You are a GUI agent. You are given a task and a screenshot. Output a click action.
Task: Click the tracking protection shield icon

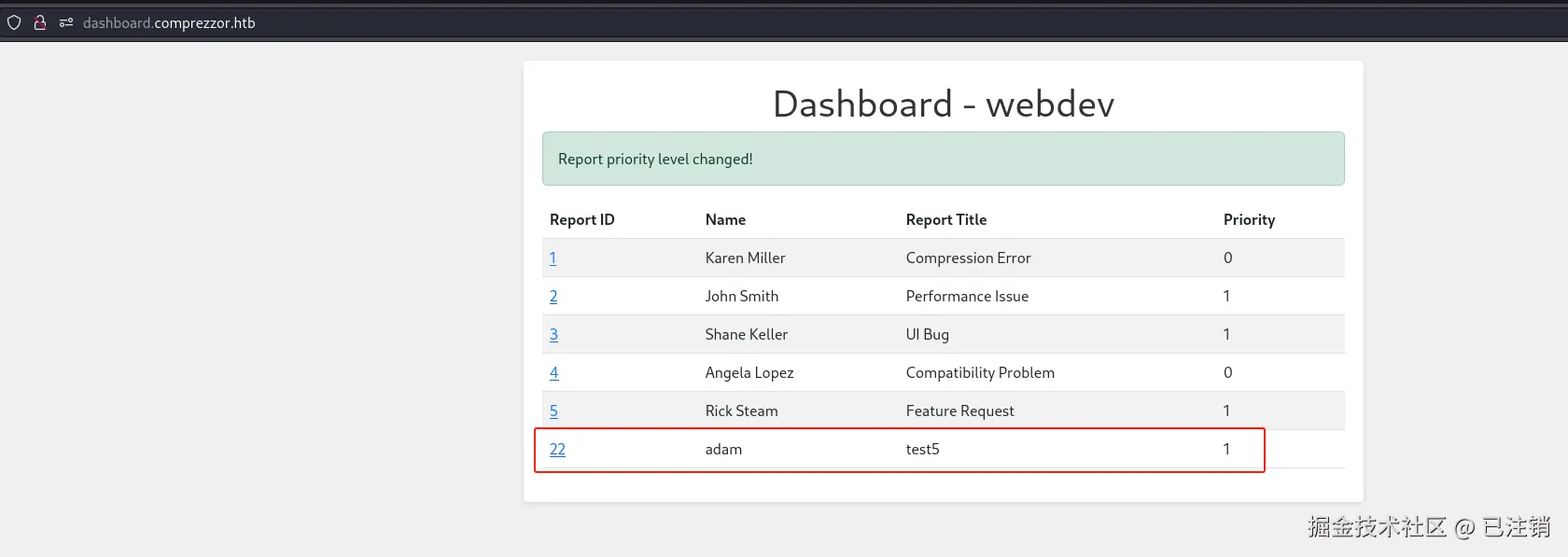(14, 22)
